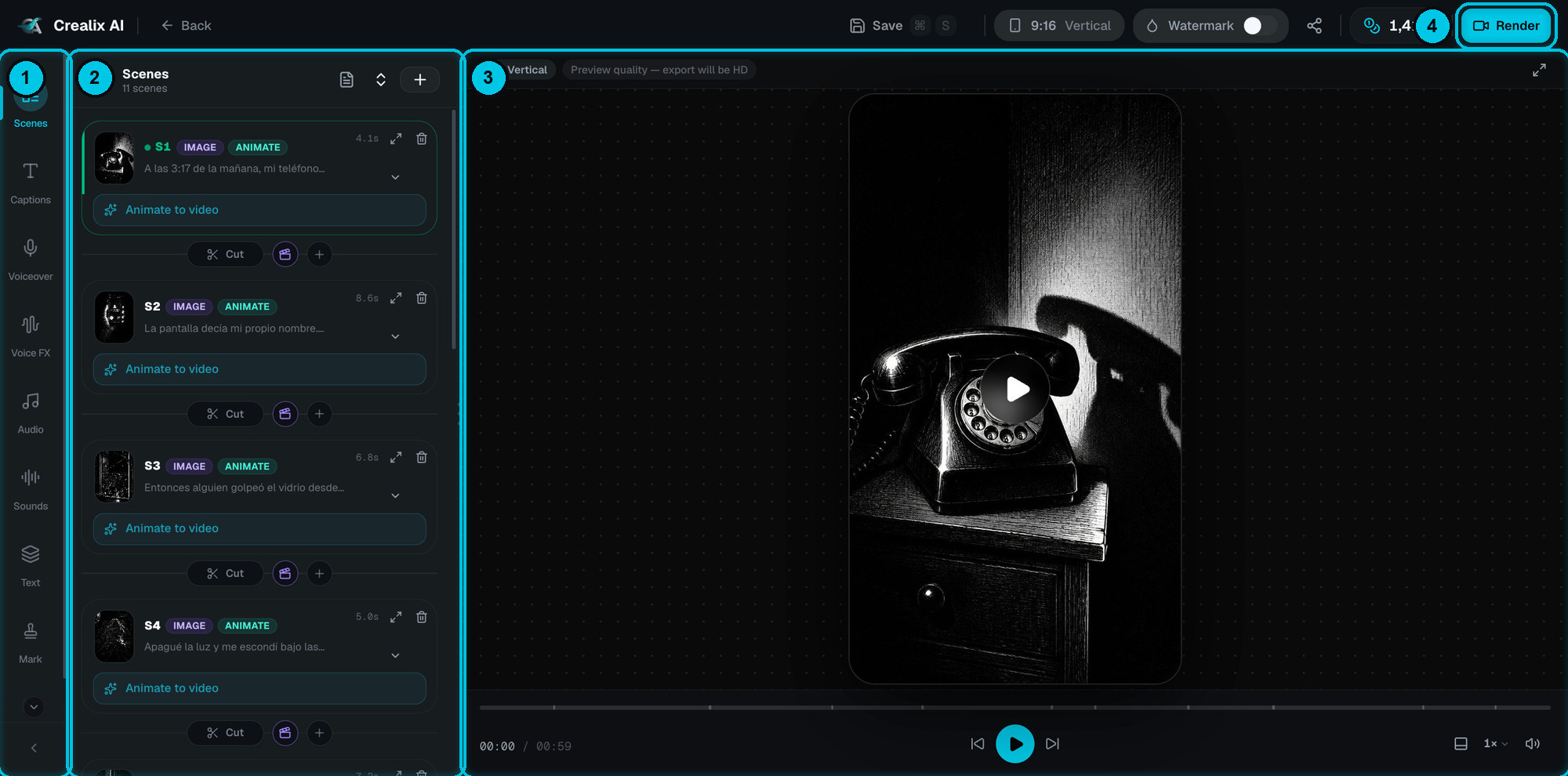Toggle the ANIMATE tag on scene S1

tap(258, 147)
